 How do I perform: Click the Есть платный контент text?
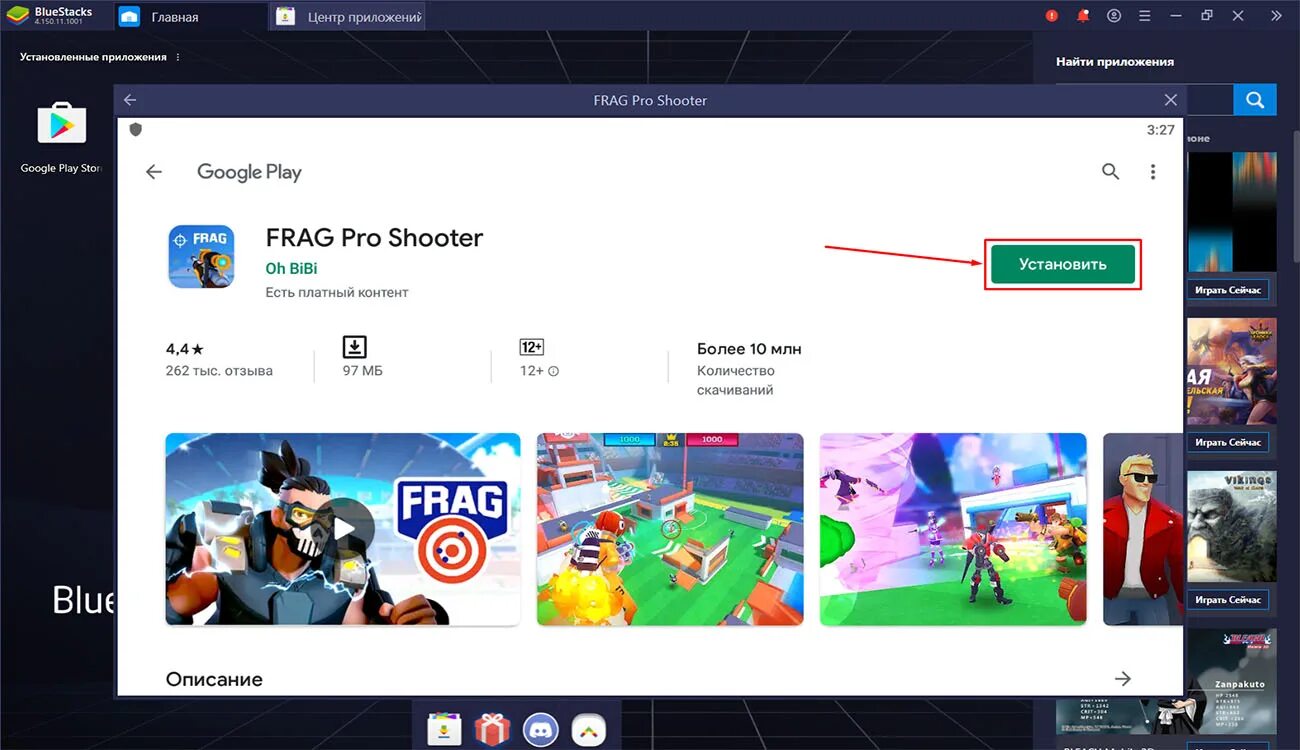(x=337, y=292)
